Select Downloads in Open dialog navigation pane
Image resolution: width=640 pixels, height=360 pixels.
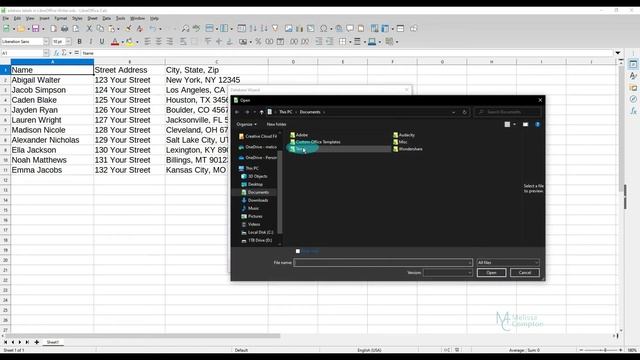click(x=258, y=200)
